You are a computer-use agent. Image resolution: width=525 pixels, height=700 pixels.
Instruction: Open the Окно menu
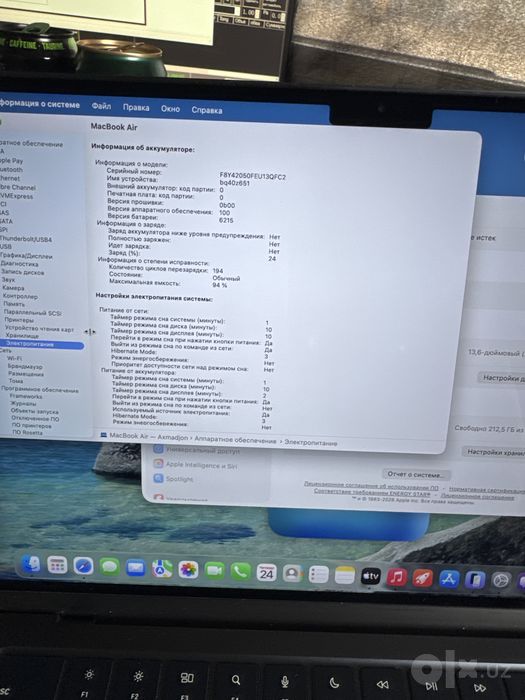click(171, 109)
